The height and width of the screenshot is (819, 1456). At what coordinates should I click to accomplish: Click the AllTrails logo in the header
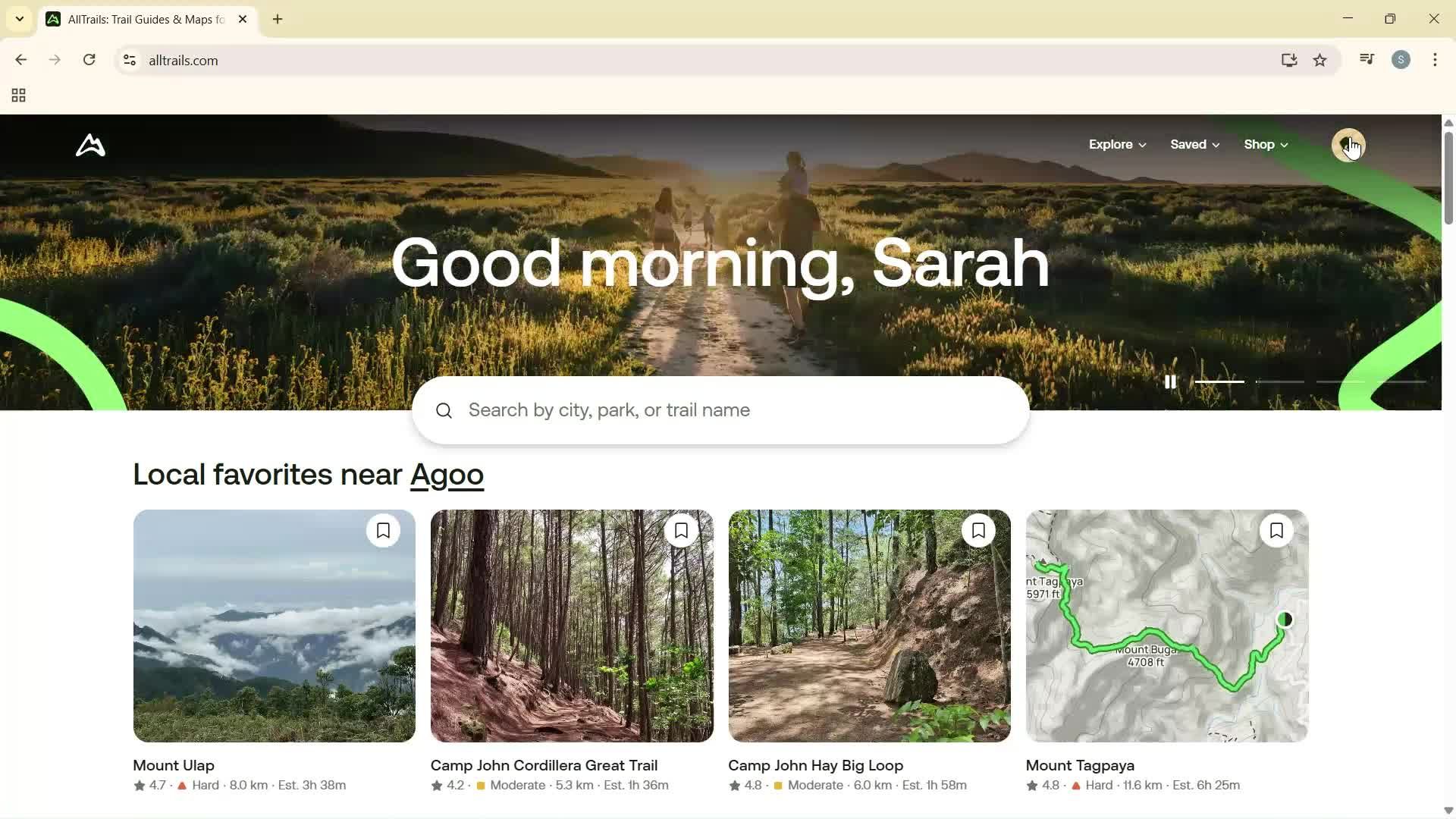pos(89,145)
